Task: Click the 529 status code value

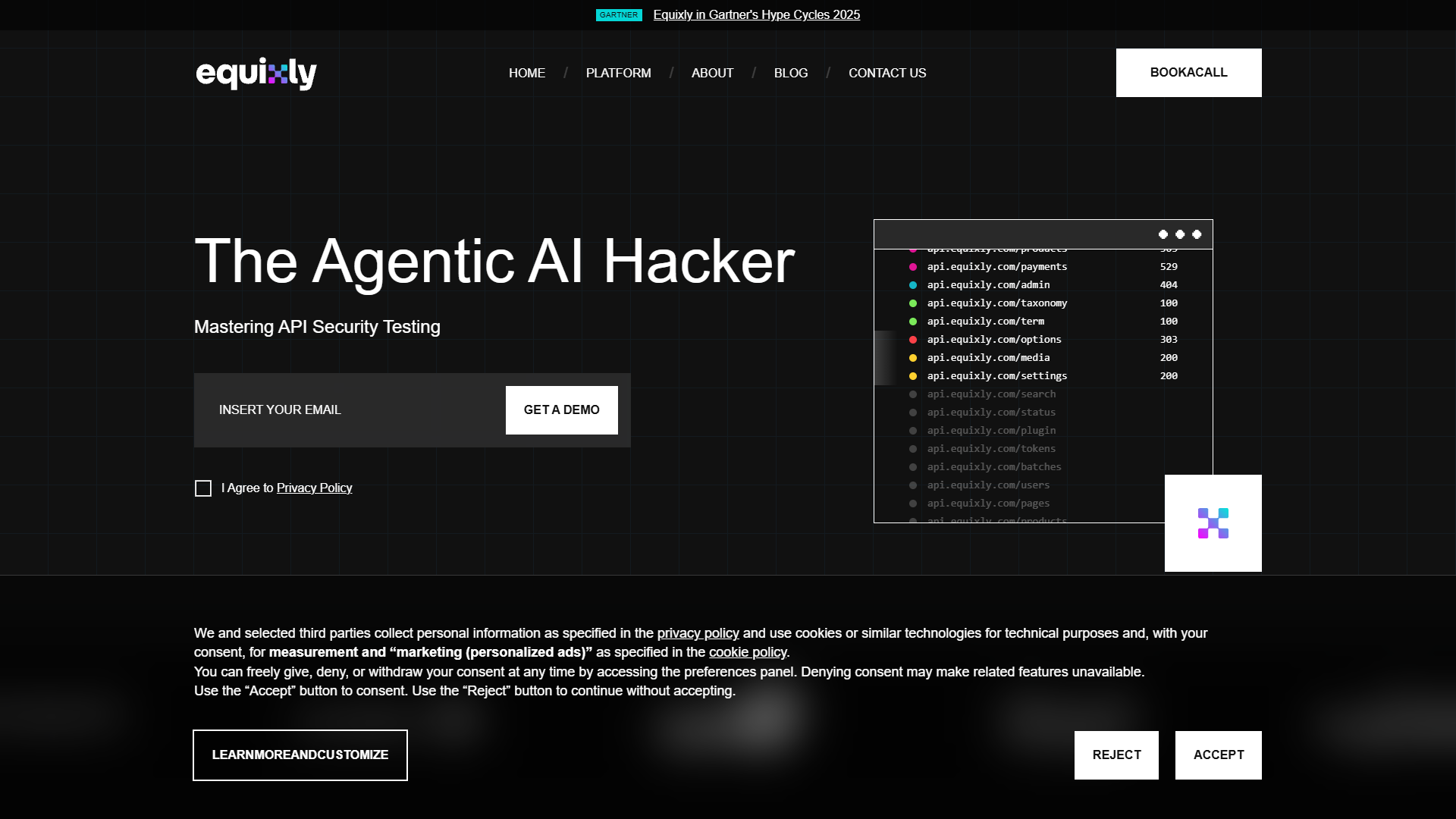Action: tap(1169, 267)
